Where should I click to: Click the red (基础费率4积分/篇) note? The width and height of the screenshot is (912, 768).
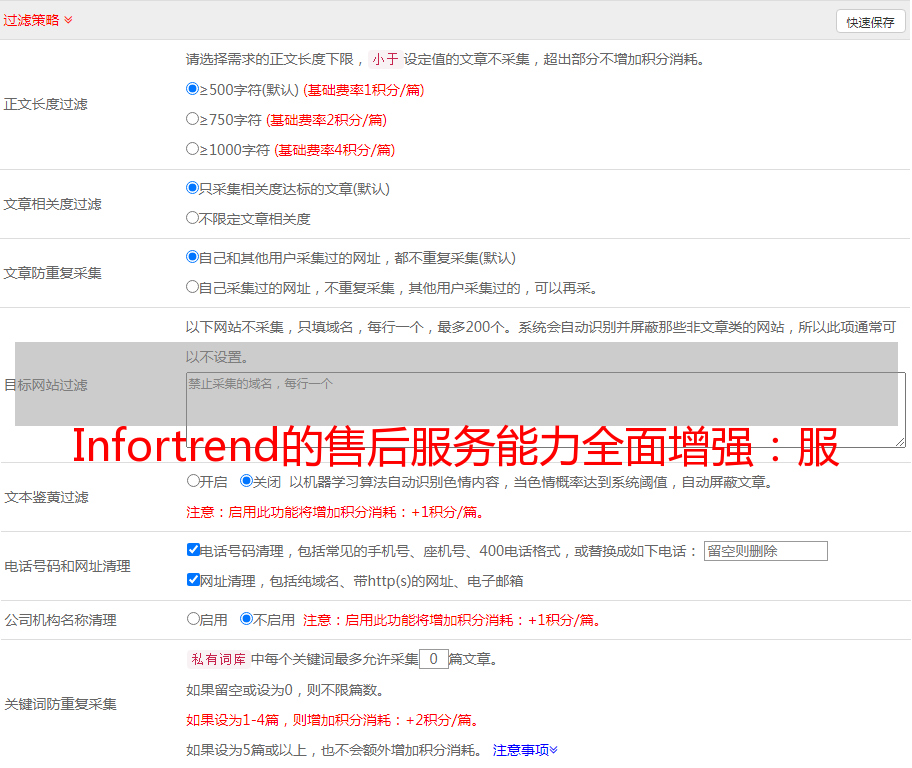coord(334,150)
